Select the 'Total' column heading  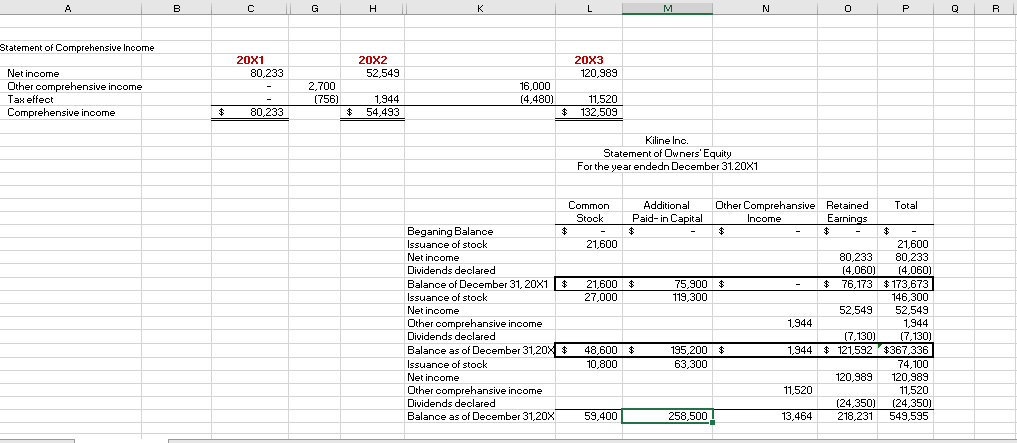pyautogui.click(x=906, y=205)
